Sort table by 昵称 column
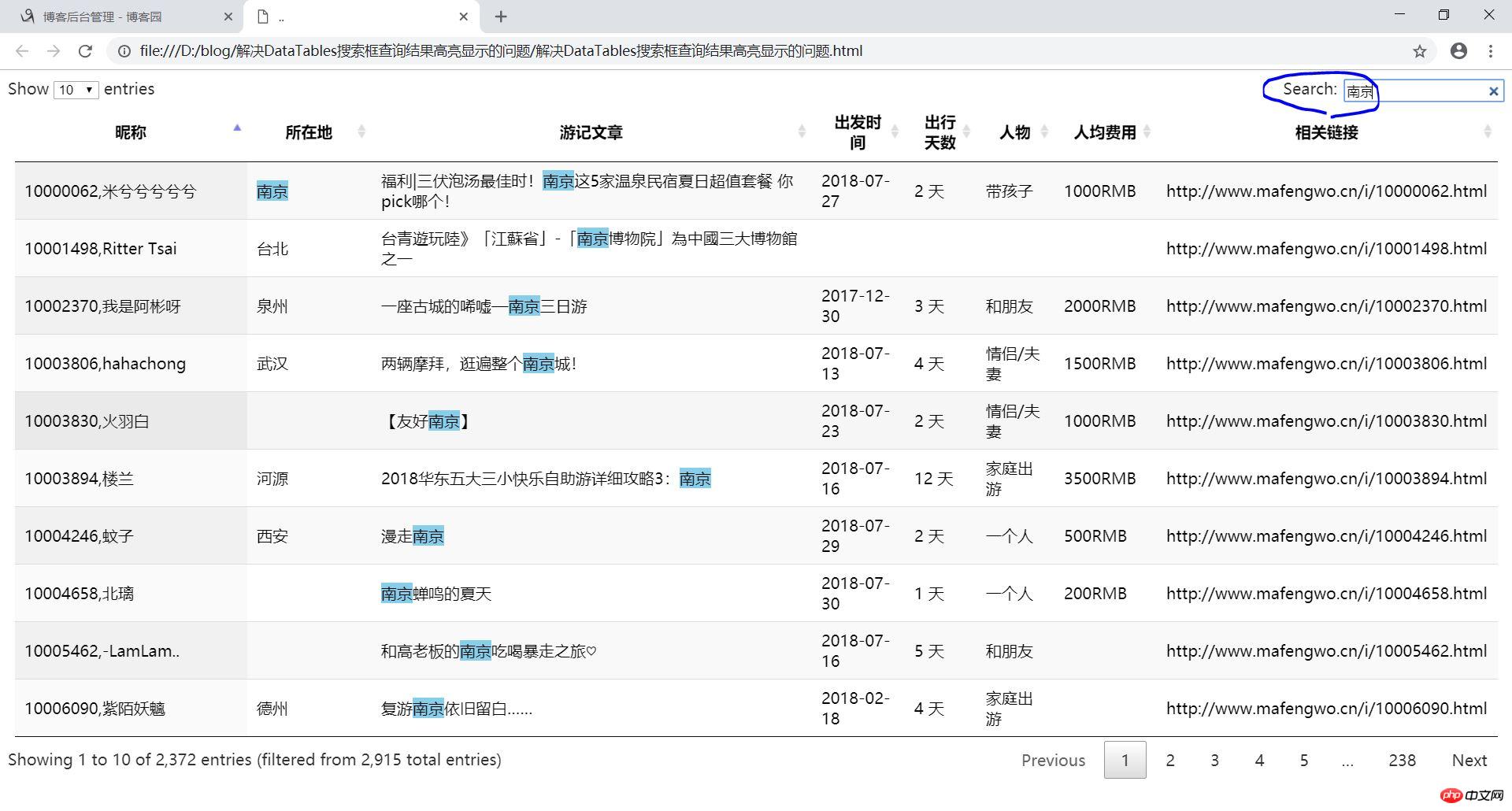The width and height of the screenshot is (1512, 811). click(131, 132)
